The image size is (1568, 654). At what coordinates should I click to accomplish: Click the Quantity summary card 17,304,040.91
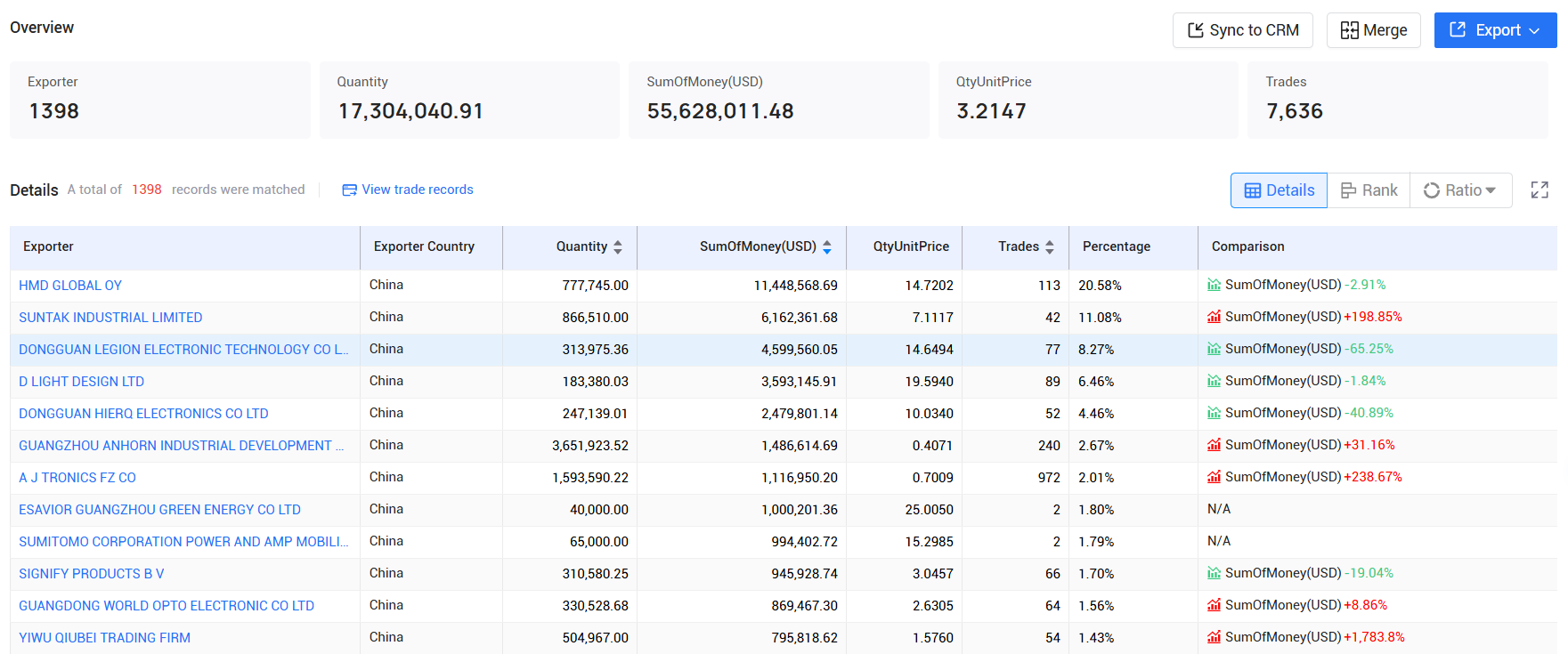coord(469,100)
